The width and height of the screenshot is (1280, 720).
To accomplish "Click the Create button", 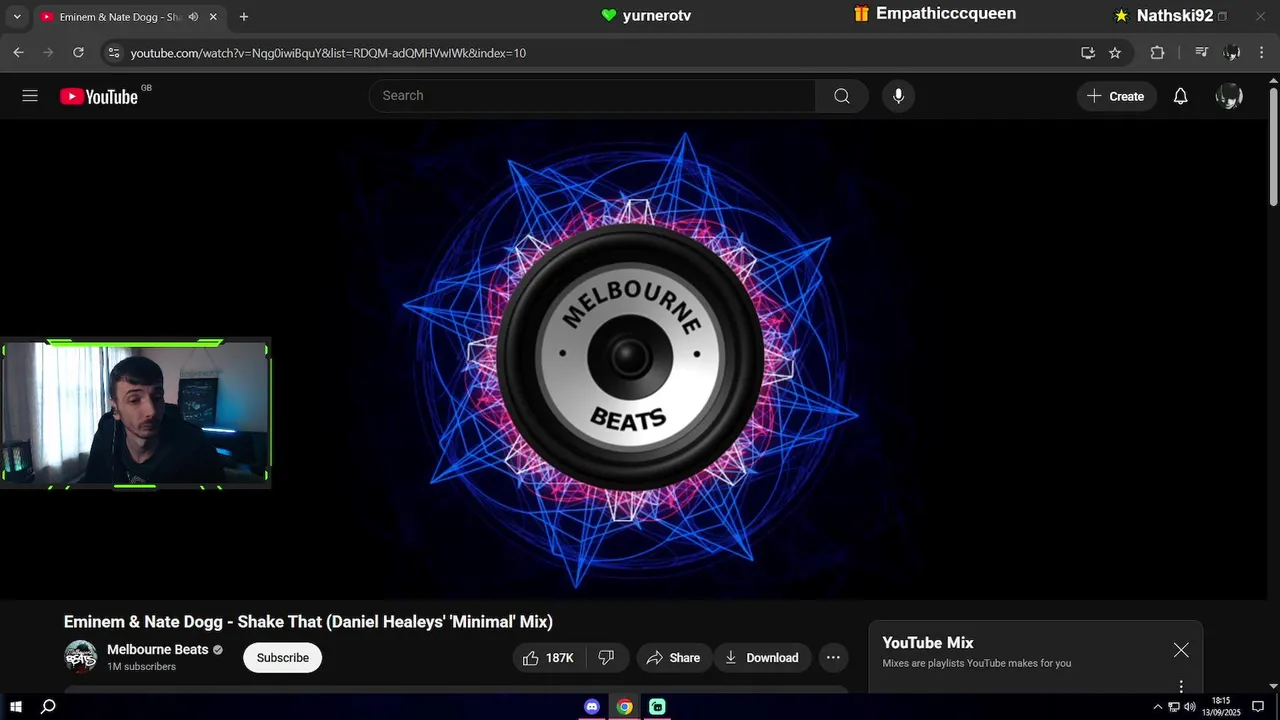I will pos(1116,96).
